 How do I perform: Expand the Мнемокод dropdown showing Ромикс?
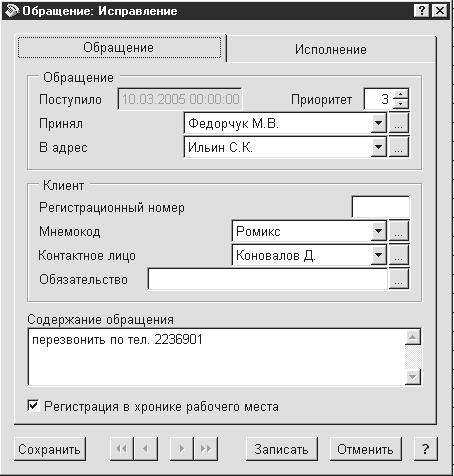click(378, 231)
